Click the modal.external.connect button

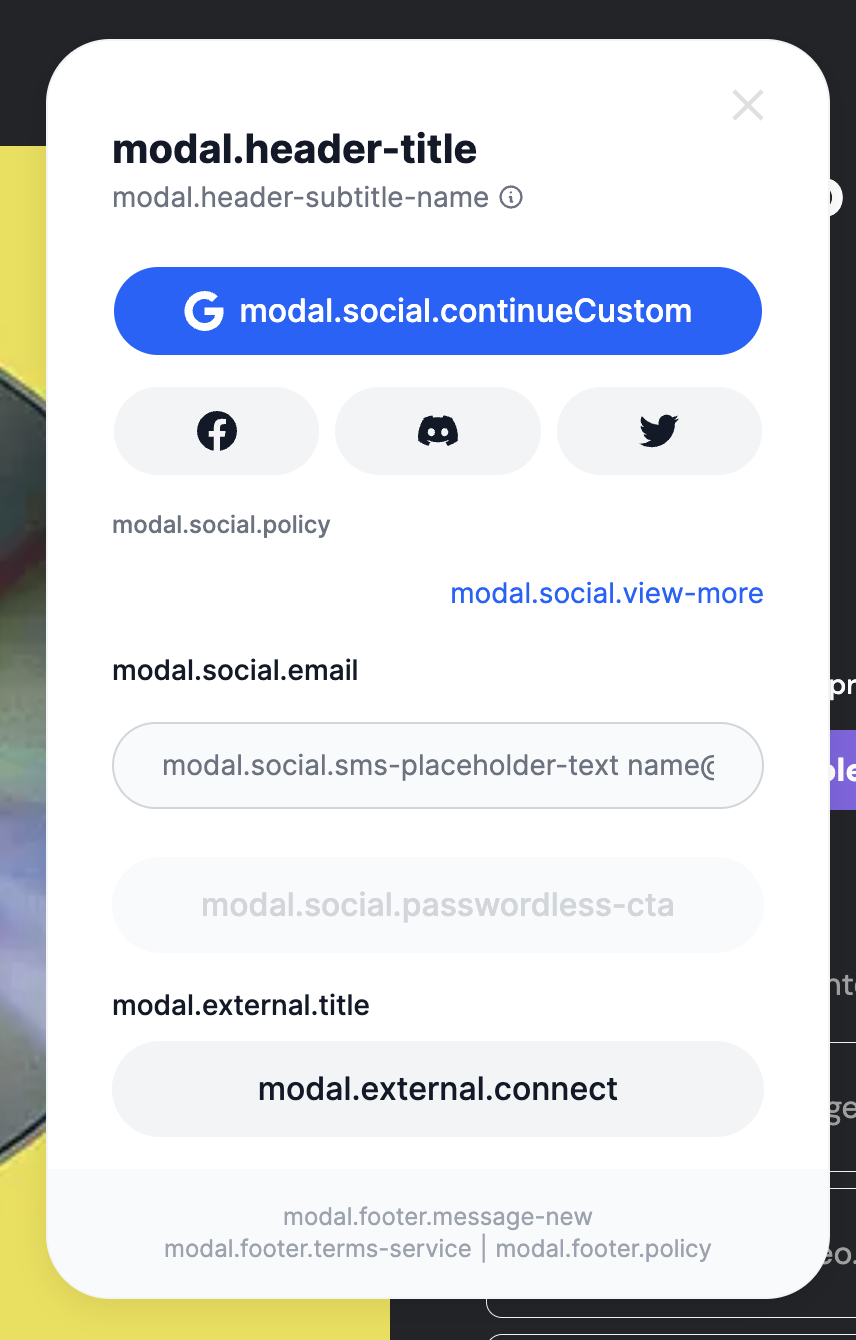click(x=437, y=1088)
